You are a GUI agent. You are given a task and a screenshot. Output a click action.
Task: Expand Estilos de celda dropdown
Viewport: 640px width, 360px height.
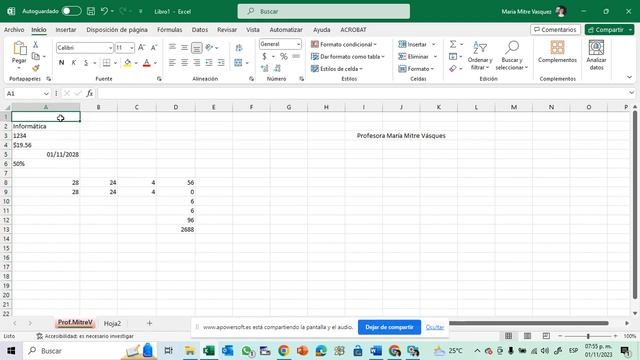pos(361,69)
